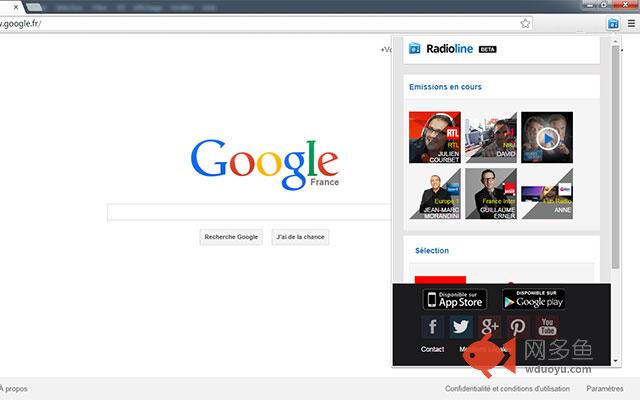640x400 pixels.
Task: Open the Chrome hamburger menu
Action: tap(631, 24)
